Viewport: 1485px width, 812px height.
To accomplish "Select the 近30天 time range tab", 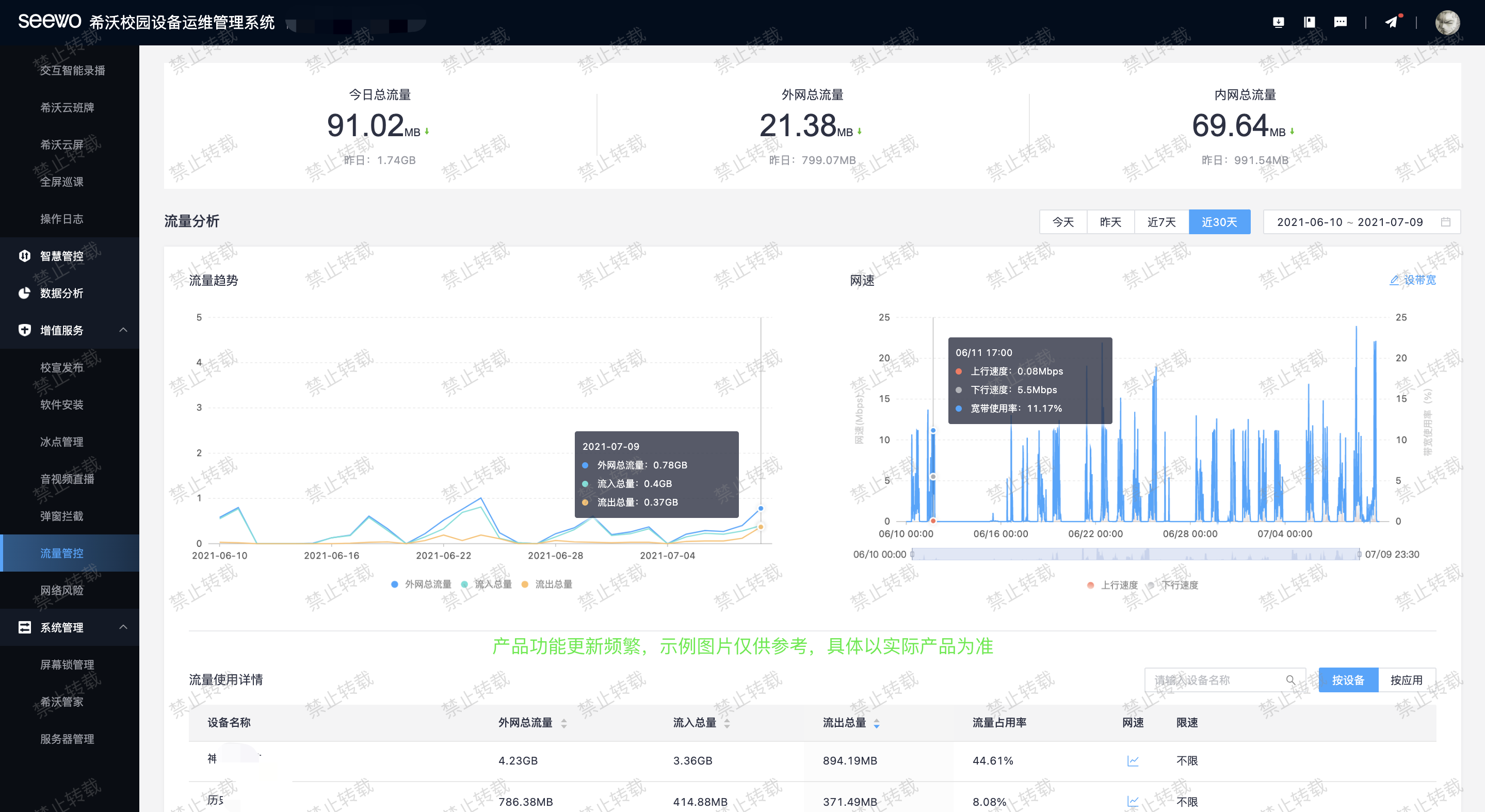I will tap(1219, 222).
